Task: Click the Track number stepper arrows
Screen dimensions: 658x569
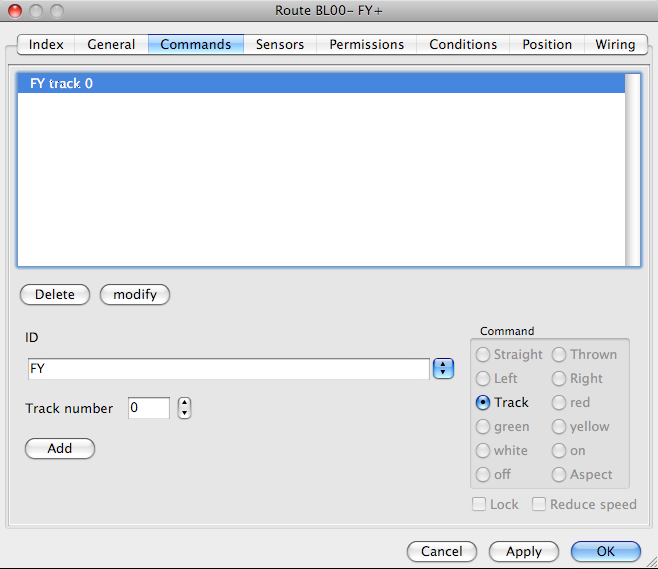Action: point(184,408)
